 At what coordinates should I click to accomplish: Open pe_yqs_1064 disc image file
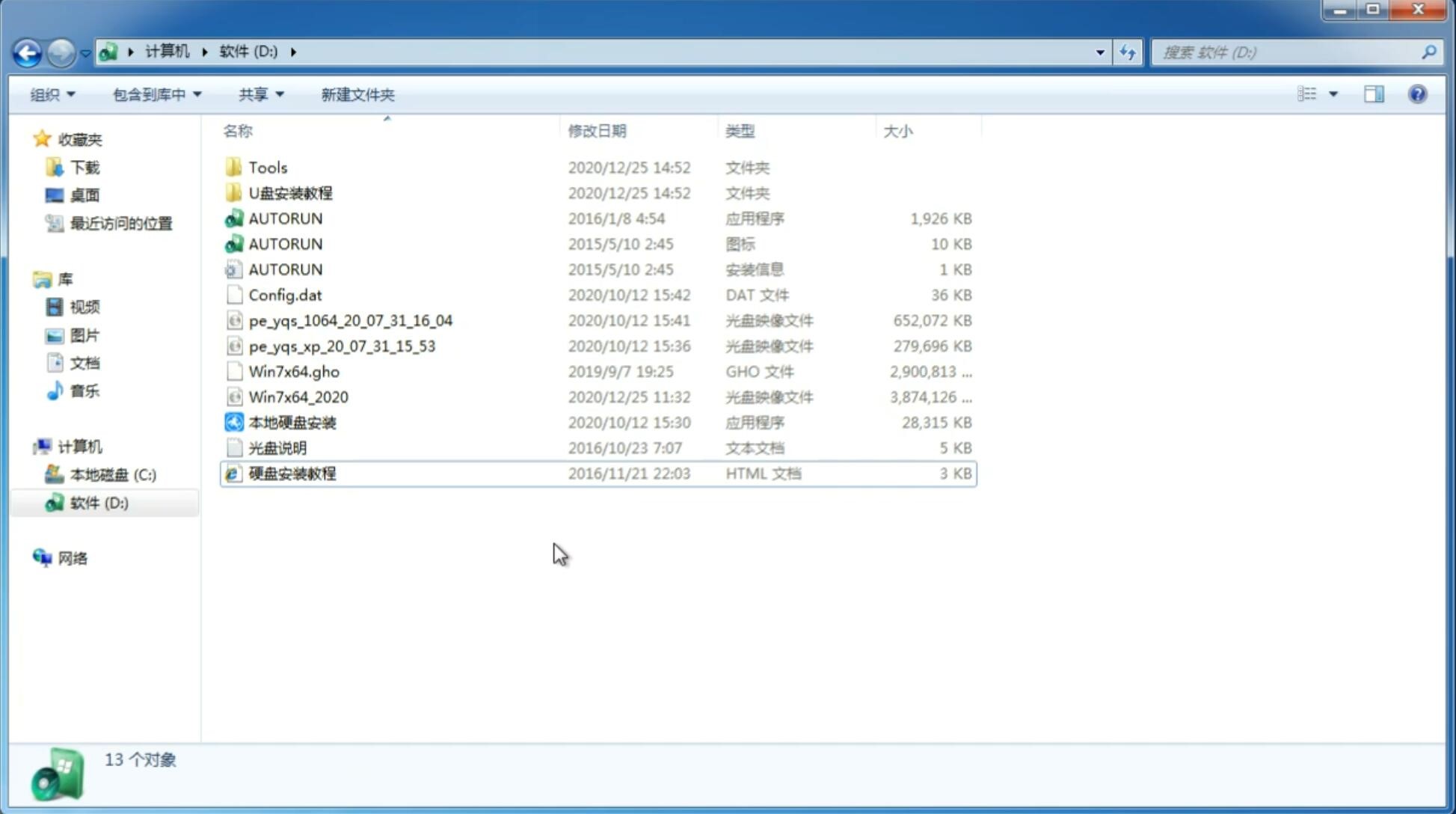[351, 320]
